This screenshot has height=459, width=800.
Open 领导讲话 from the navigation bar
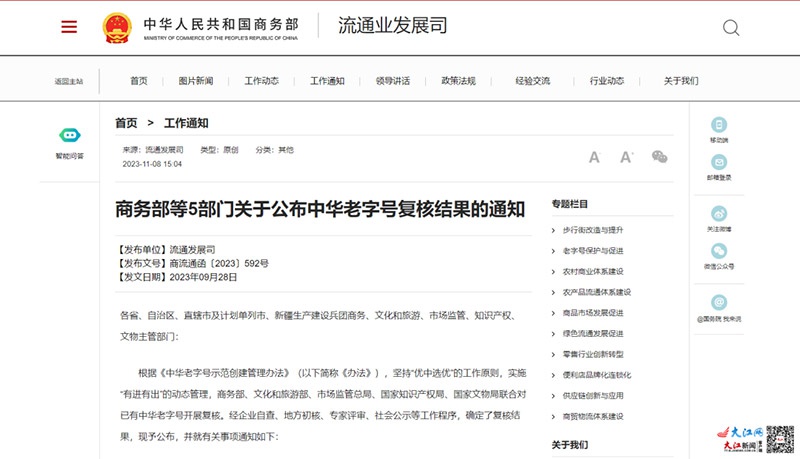tap(392, 81)
